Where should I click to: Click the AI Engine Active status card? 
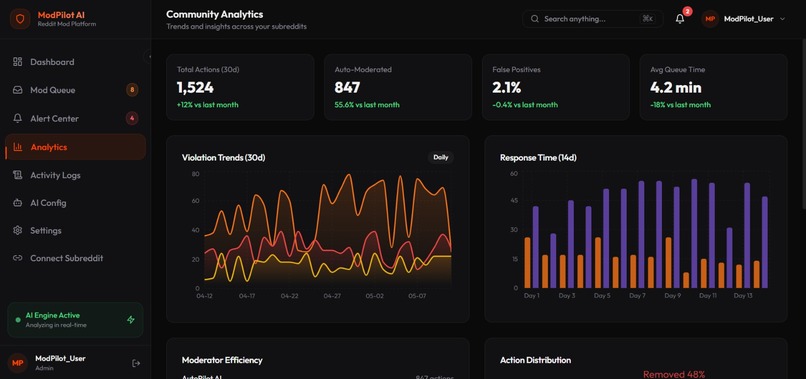coord(76,320)
